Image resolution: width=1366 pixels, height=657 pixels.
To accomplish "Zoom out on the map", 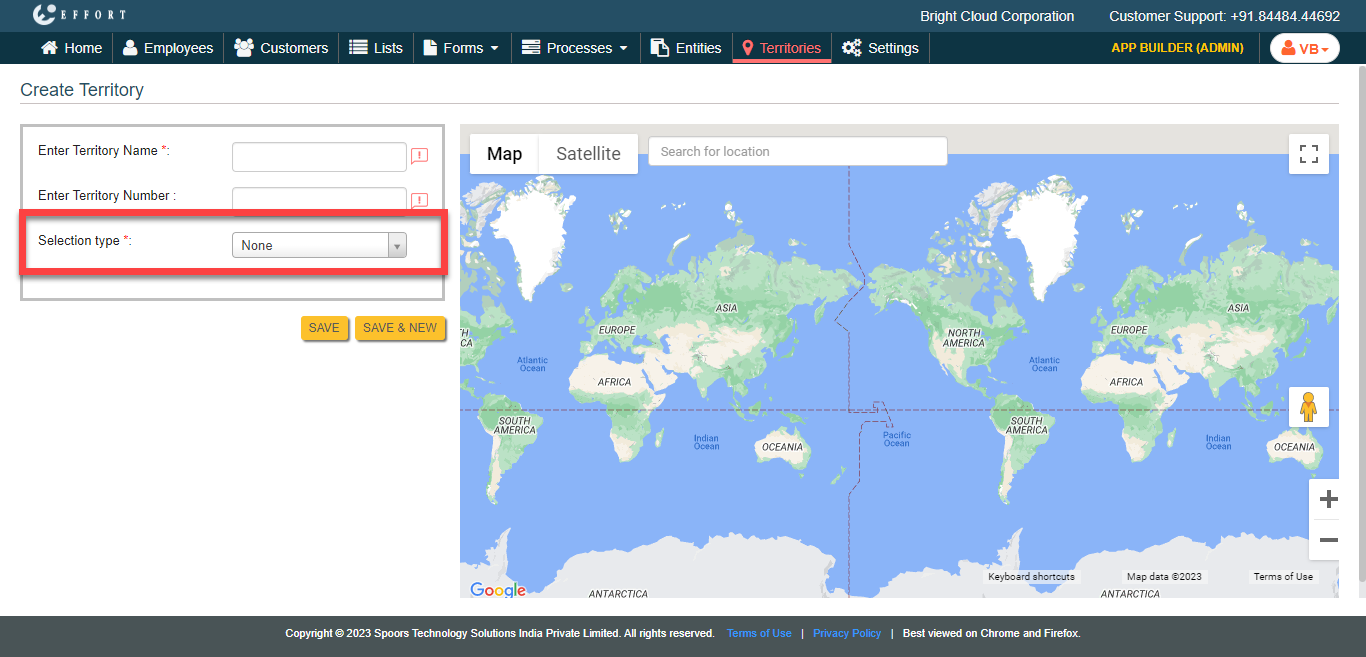I will click(1328, 540).
